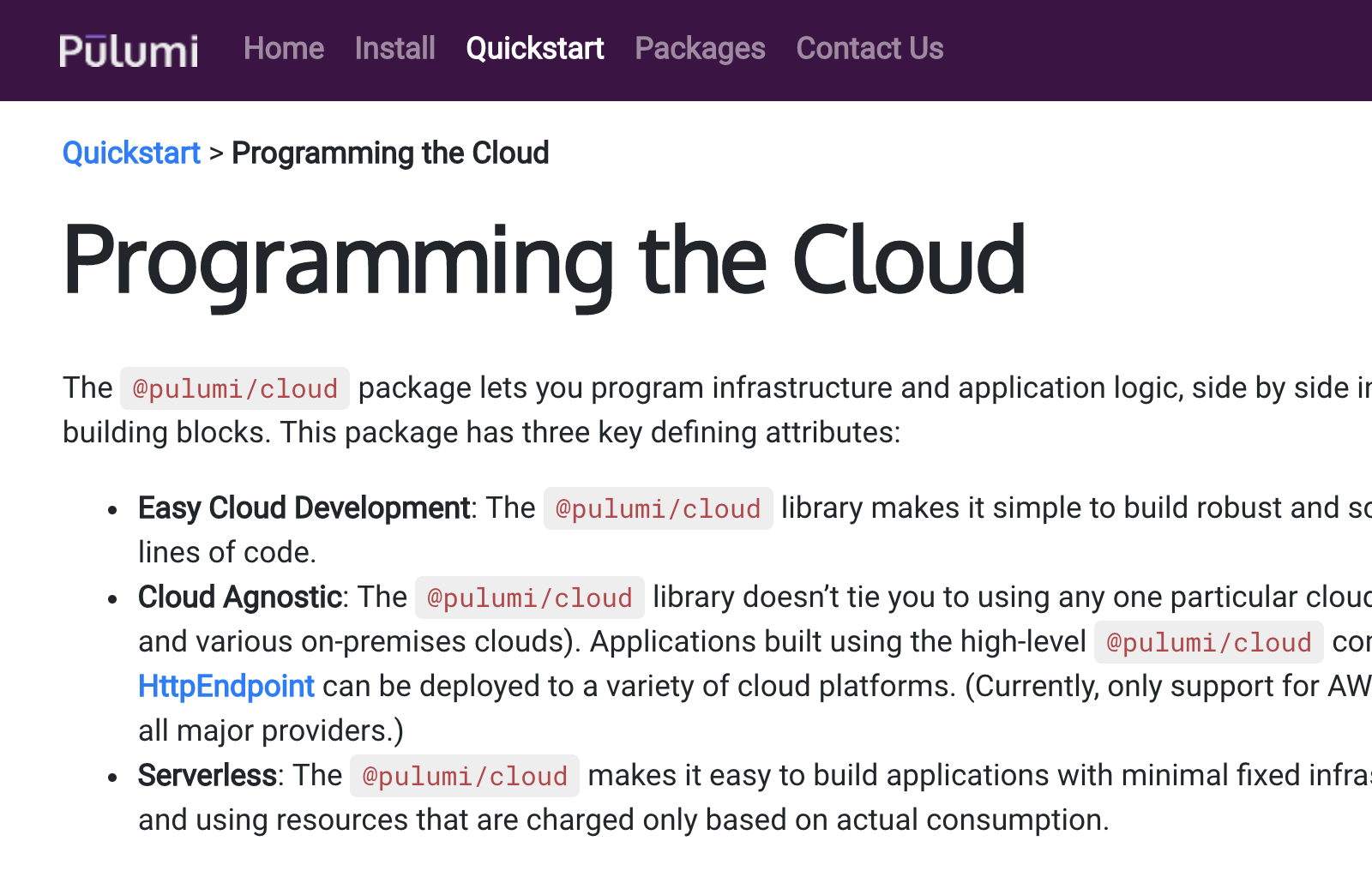
Task: Click @pulumi/cloud code after Easy Cloud Development
Action: (x=659, y=508)
